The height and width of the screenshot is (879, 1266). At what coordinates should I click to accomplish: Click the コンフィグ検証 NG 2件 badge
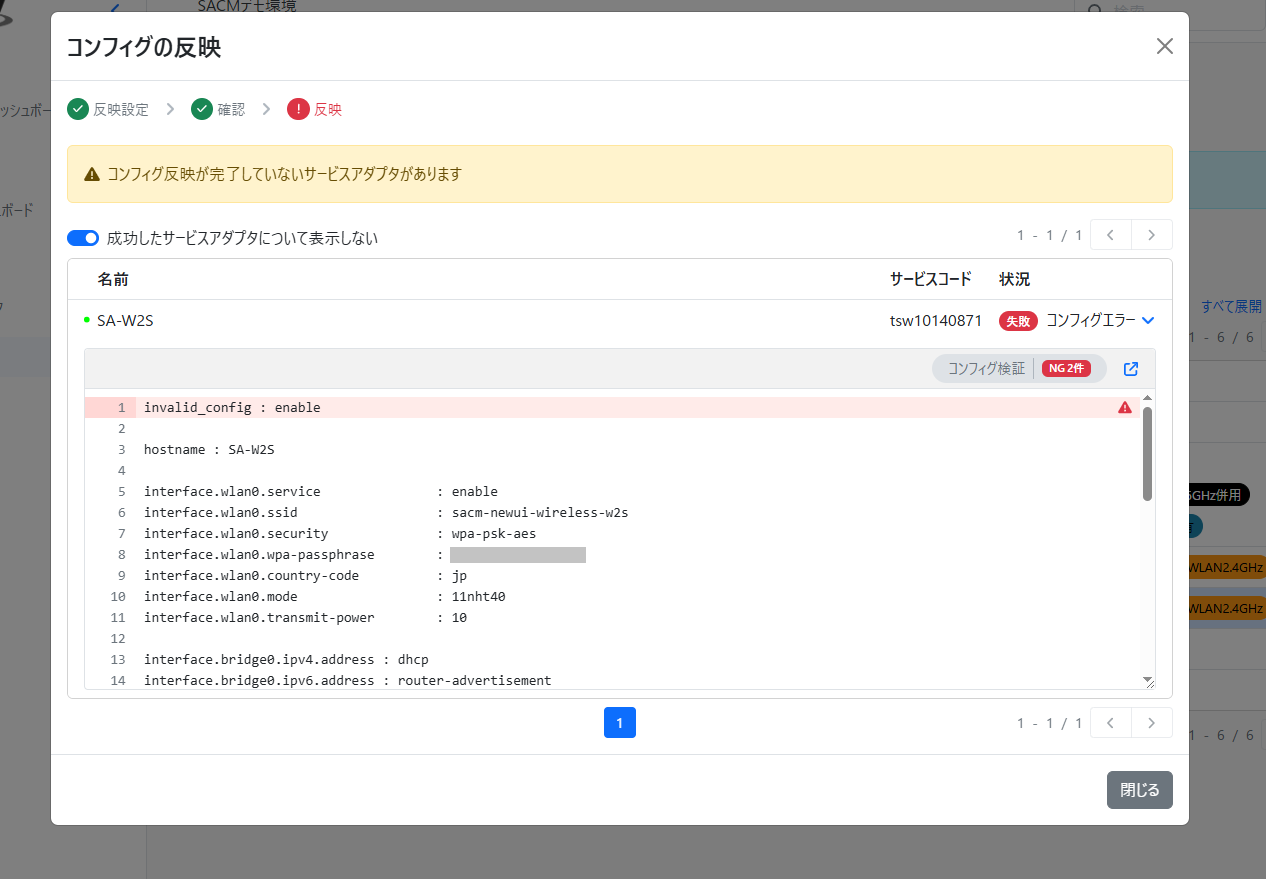(x=1019, y=369)
